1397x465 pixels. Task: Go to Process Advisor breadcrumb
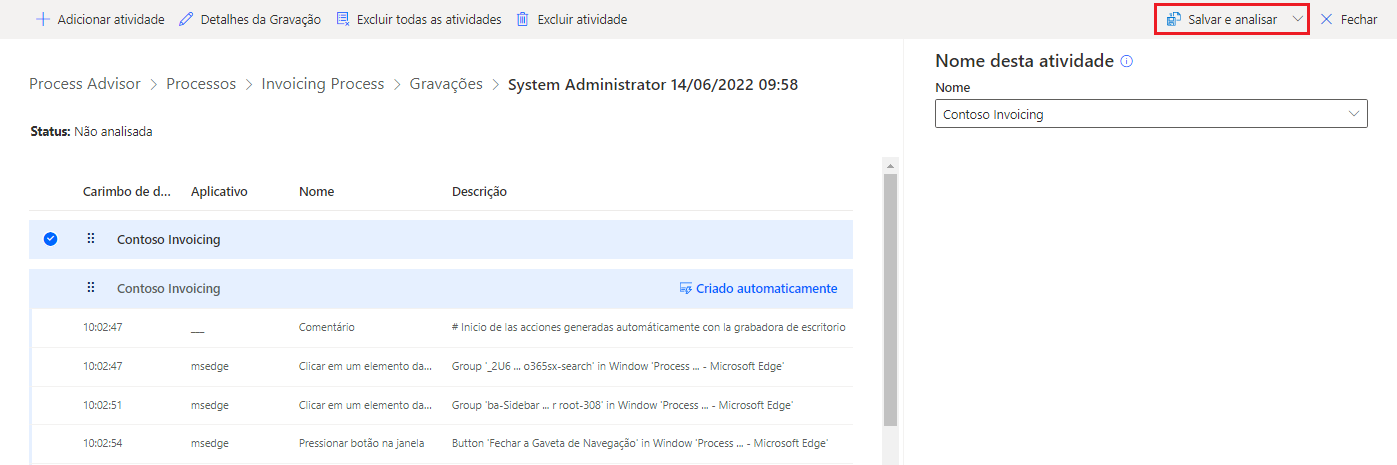(85, 84)
